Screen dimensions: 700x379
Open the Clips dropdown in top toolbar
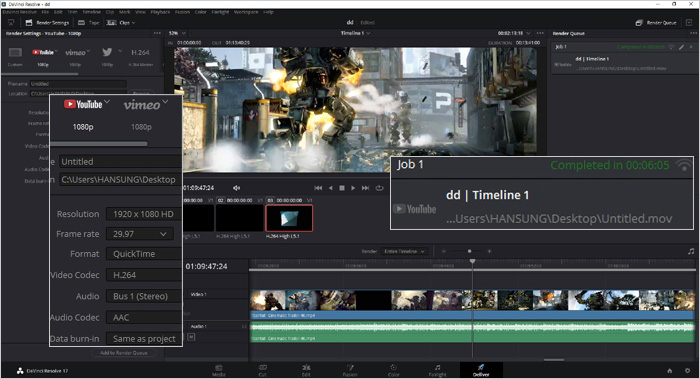[x=121, y=22]
